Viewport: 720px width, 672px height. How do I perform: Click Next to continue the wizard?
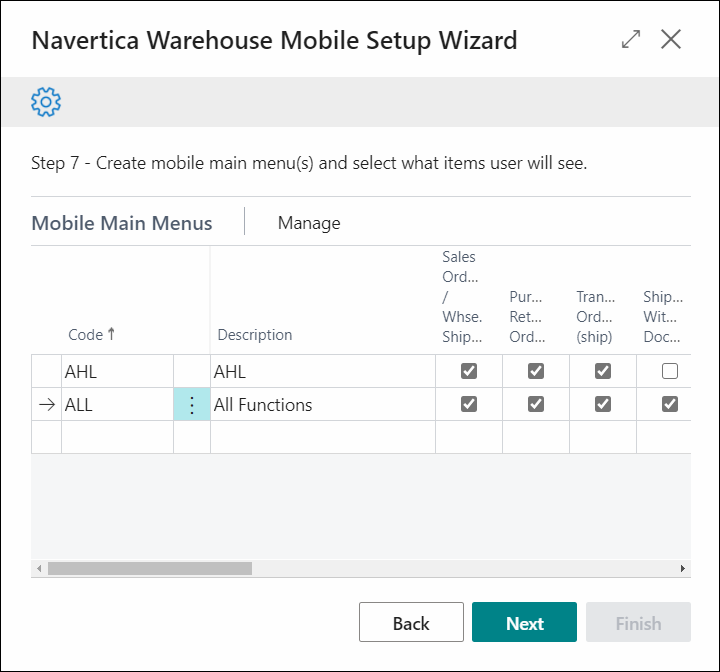tap(524, 622)
